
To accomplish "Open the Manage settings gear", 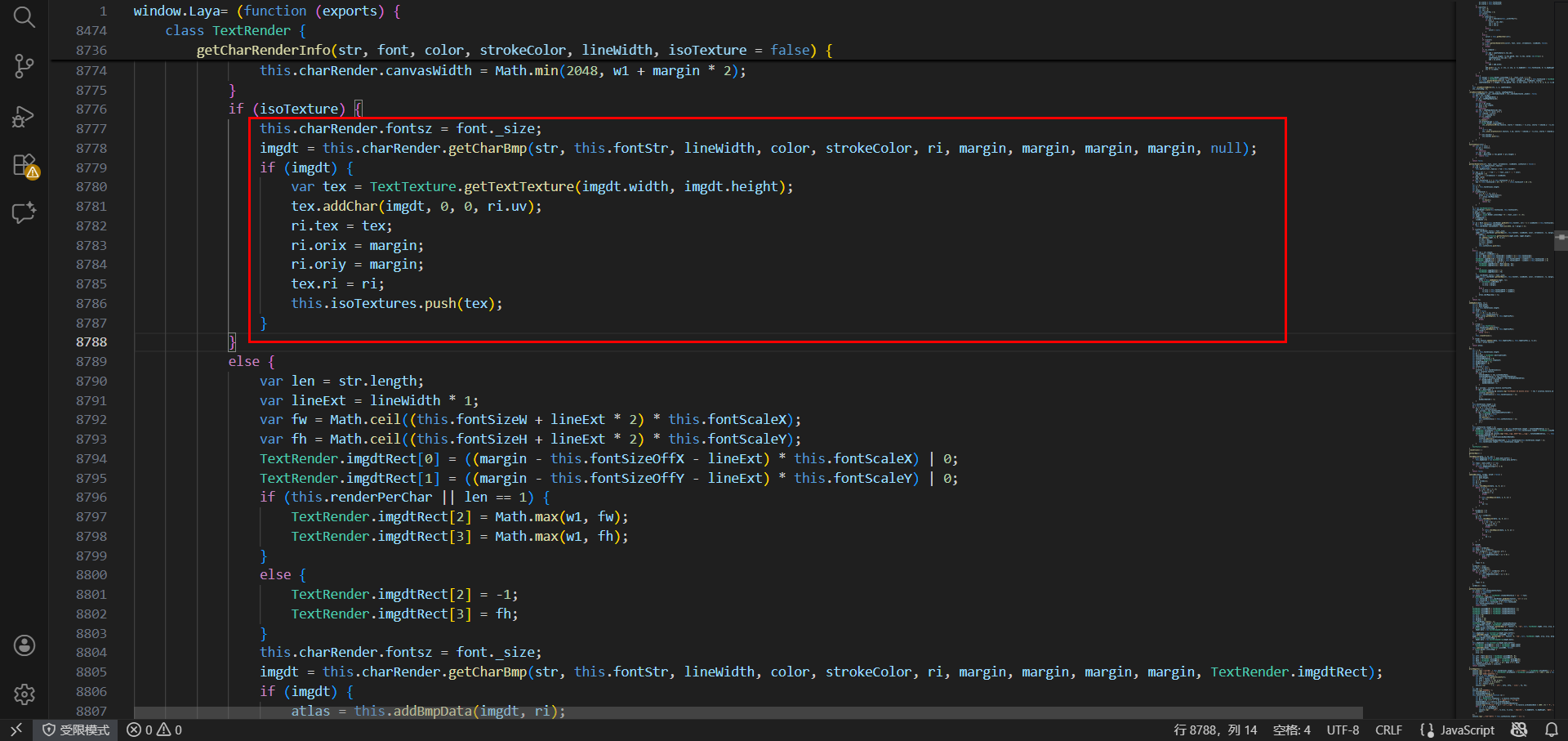I will pos(24,694).
